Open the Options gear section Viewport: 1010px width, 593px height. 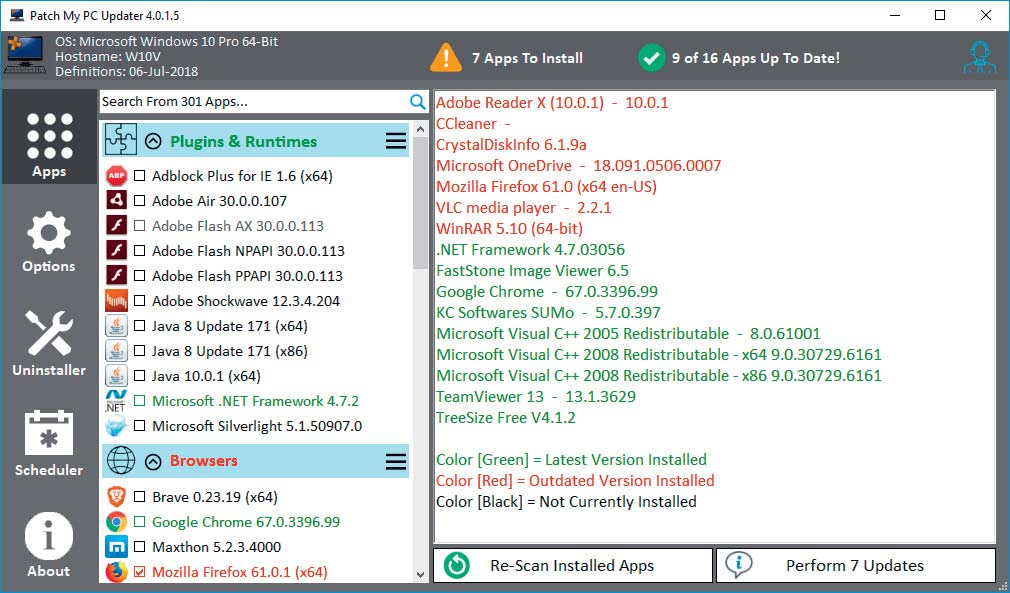click(x=49, y=242)
